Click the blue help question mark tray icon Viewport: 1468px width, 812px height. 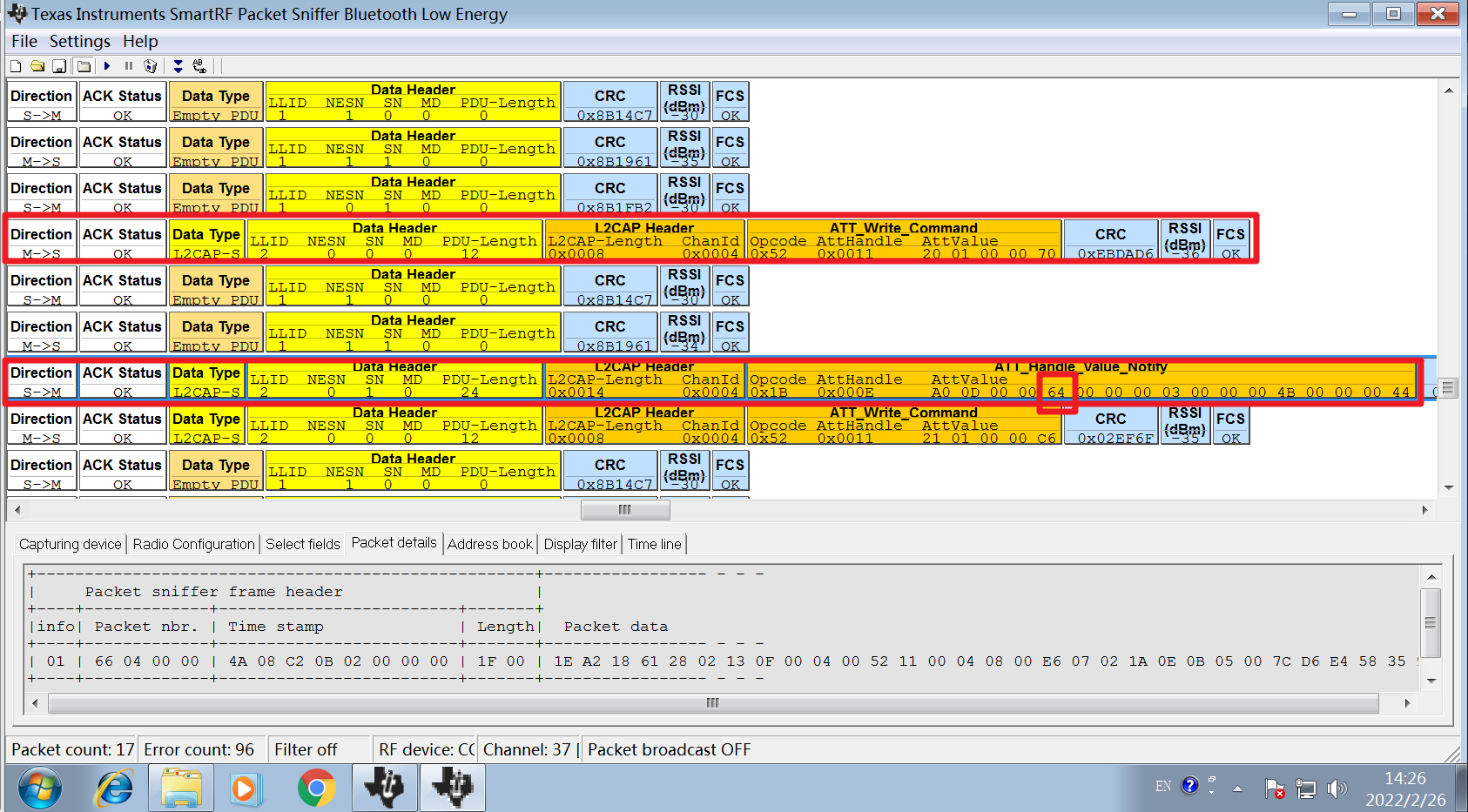click(1189, 786)
